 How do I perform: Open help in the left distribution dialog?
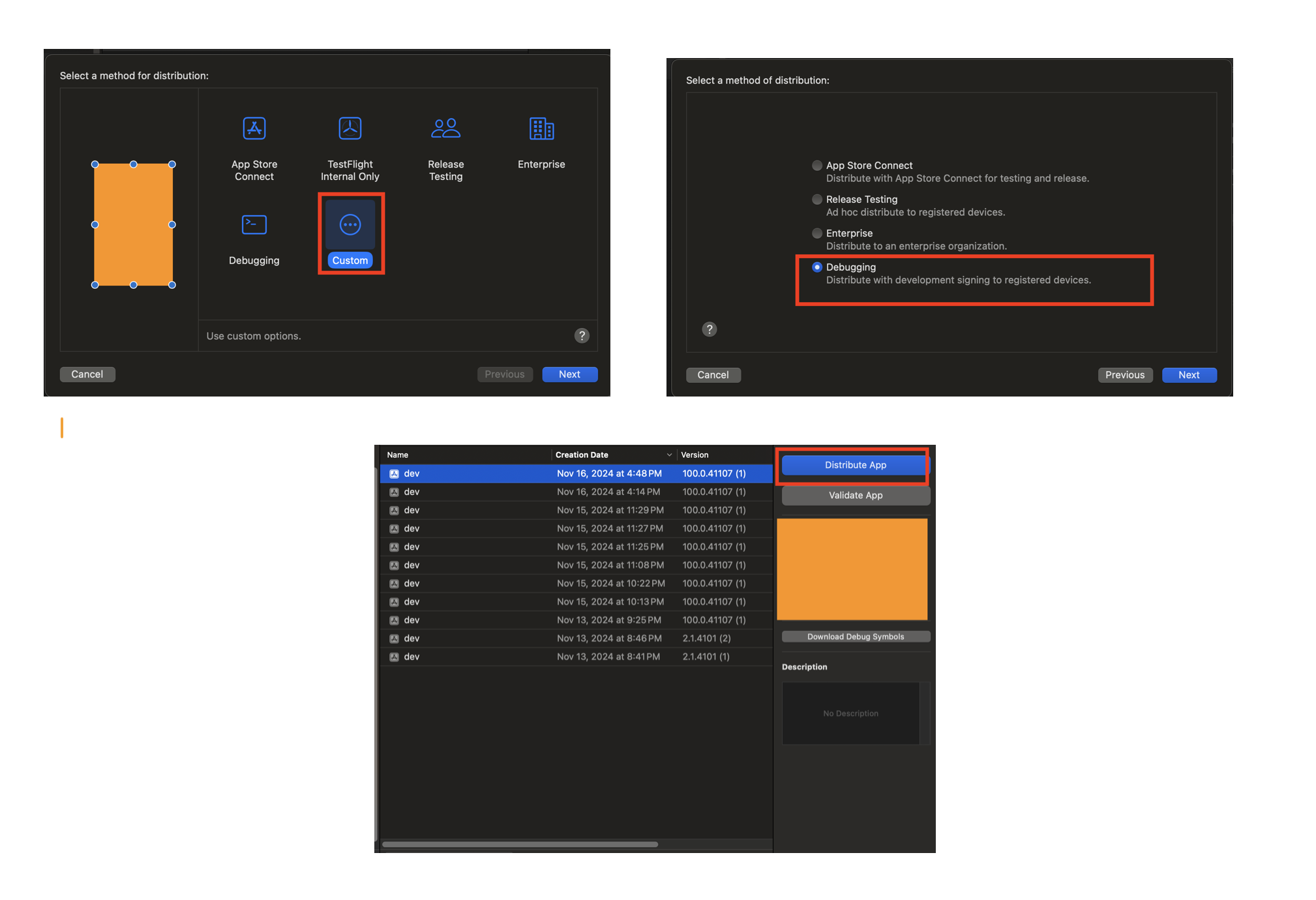click(582, 336)
